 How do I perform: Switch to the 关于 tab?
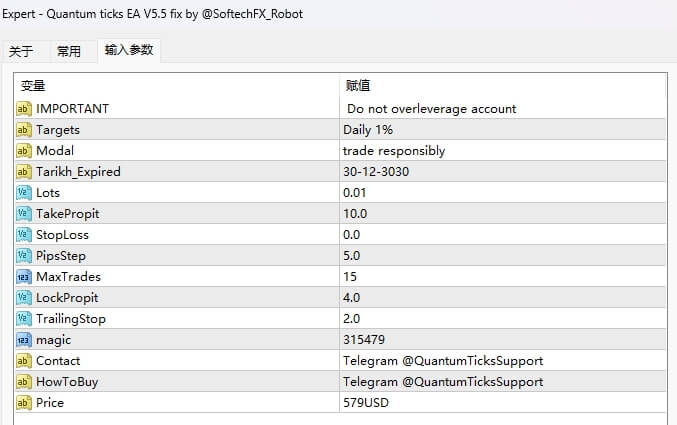(x=21, y=51)
